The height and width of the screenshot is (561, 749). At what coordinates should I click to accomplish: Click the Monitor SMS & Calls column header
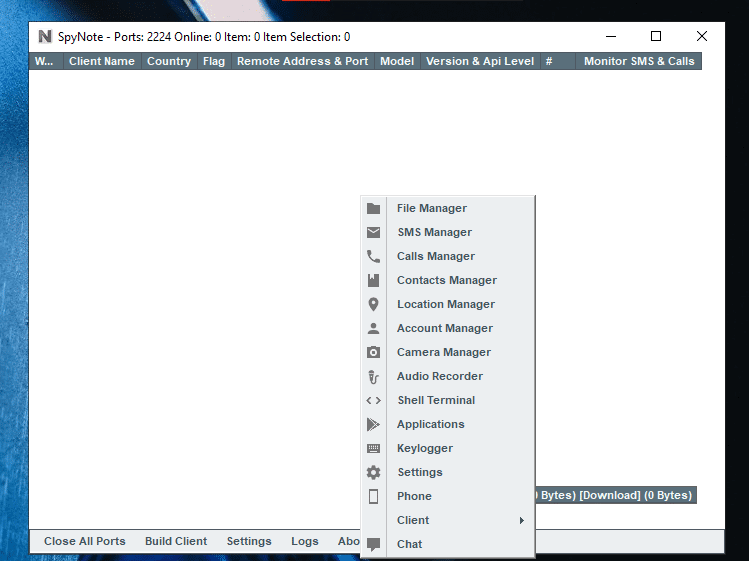pyautogui.click(x=639, y=61)
